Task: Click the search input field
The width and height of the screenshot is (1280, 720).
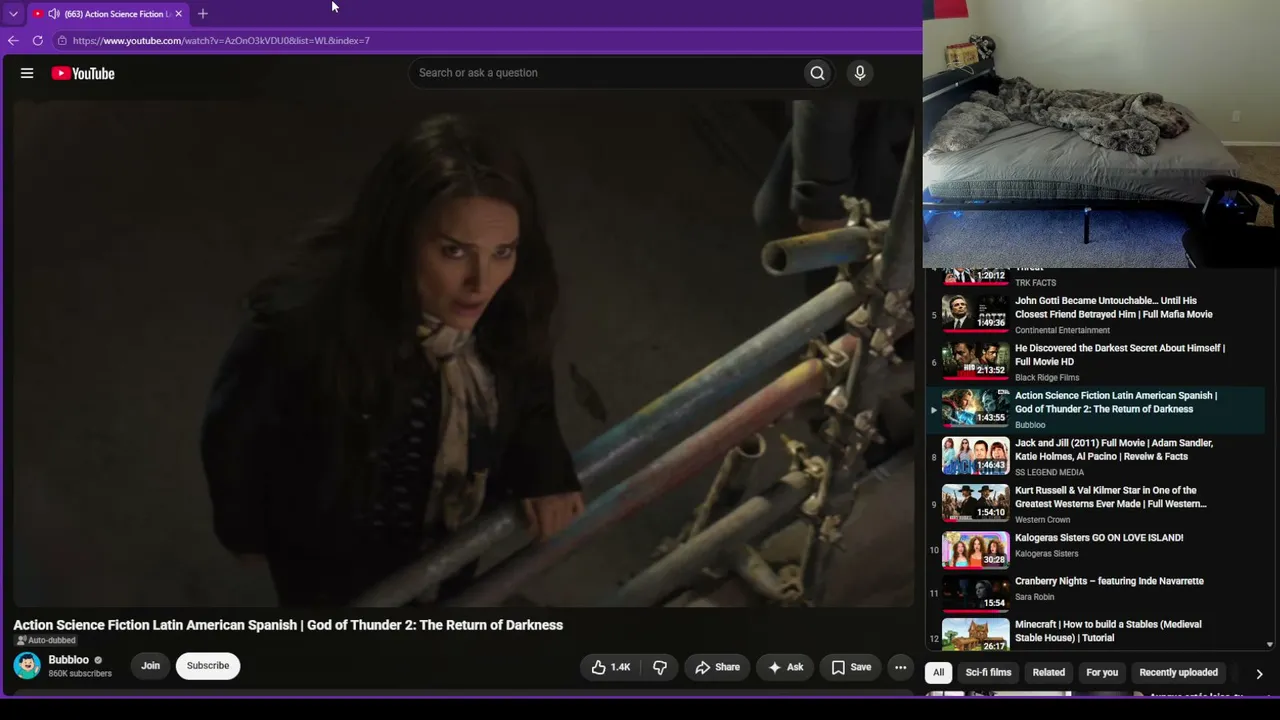Action: coord(605,73)
